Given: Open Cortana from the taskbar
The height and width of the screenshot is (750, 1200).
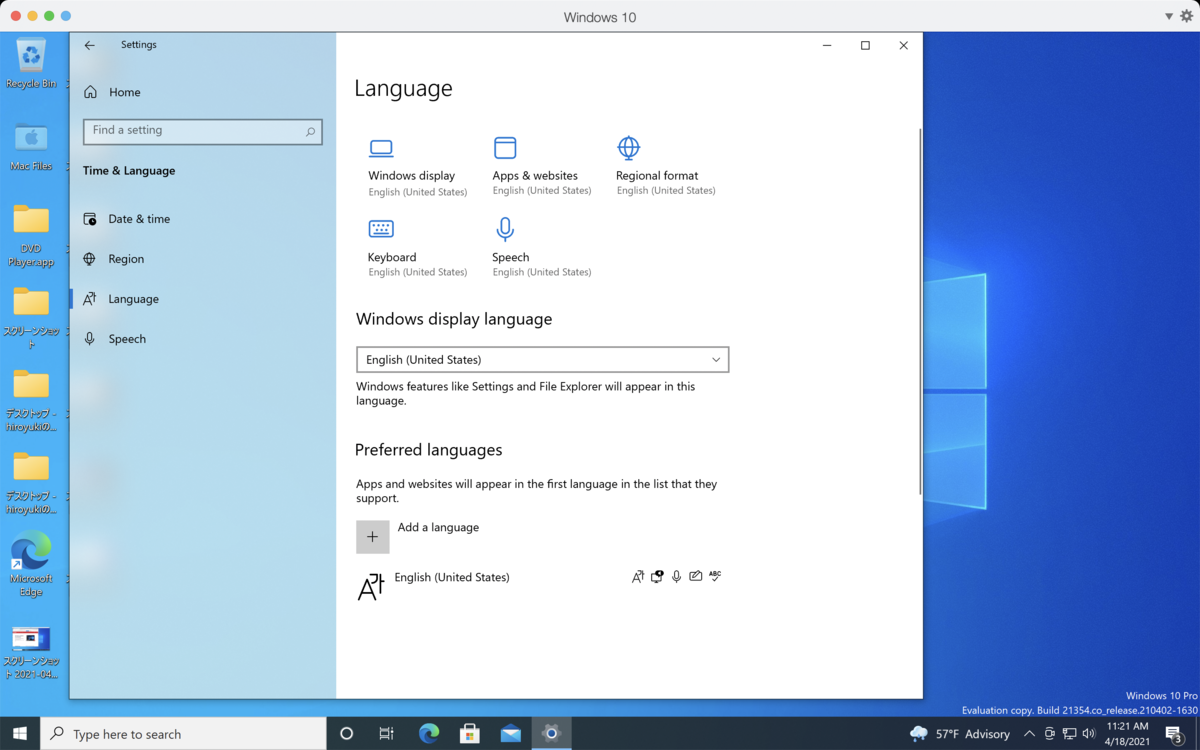Looking at the screenshot, I should tap(347, 734).
